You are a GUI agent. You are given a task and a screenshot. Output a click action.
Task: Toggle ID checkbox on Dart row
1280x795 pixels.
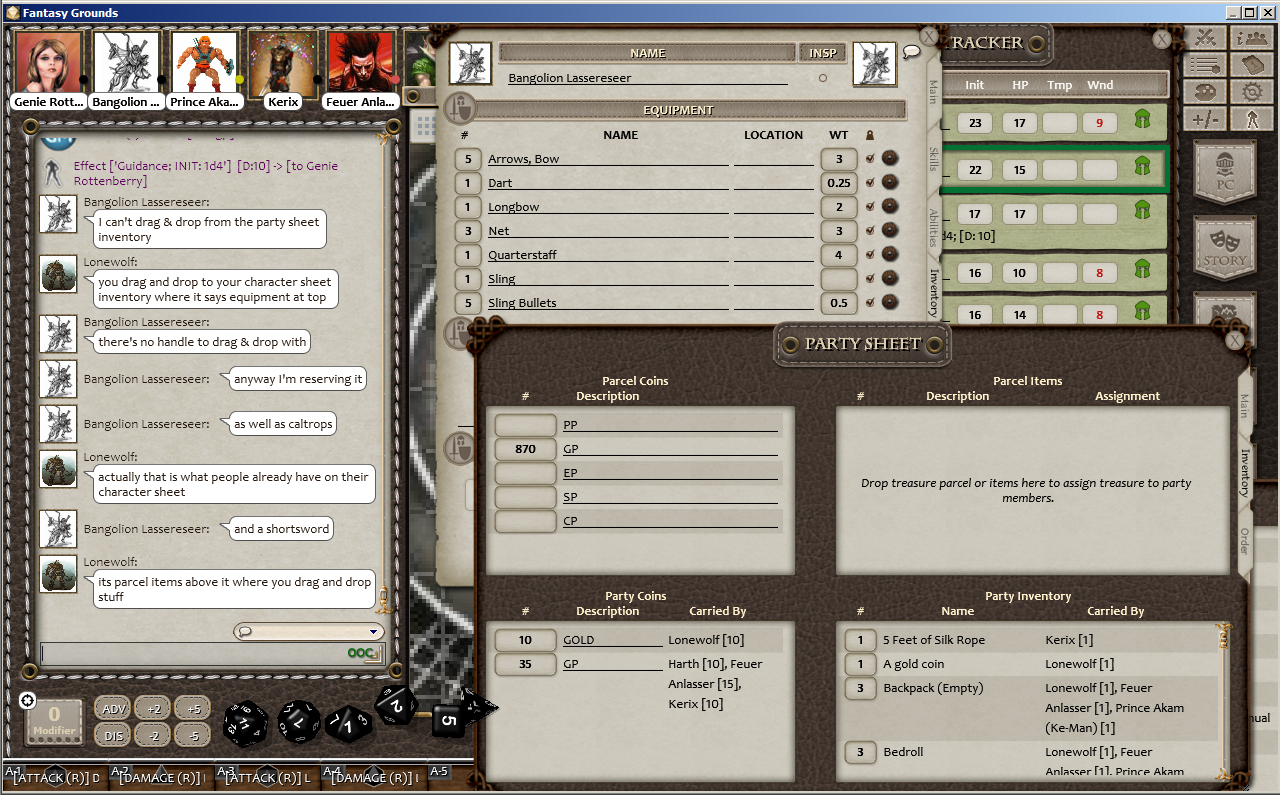click(869, 182)
